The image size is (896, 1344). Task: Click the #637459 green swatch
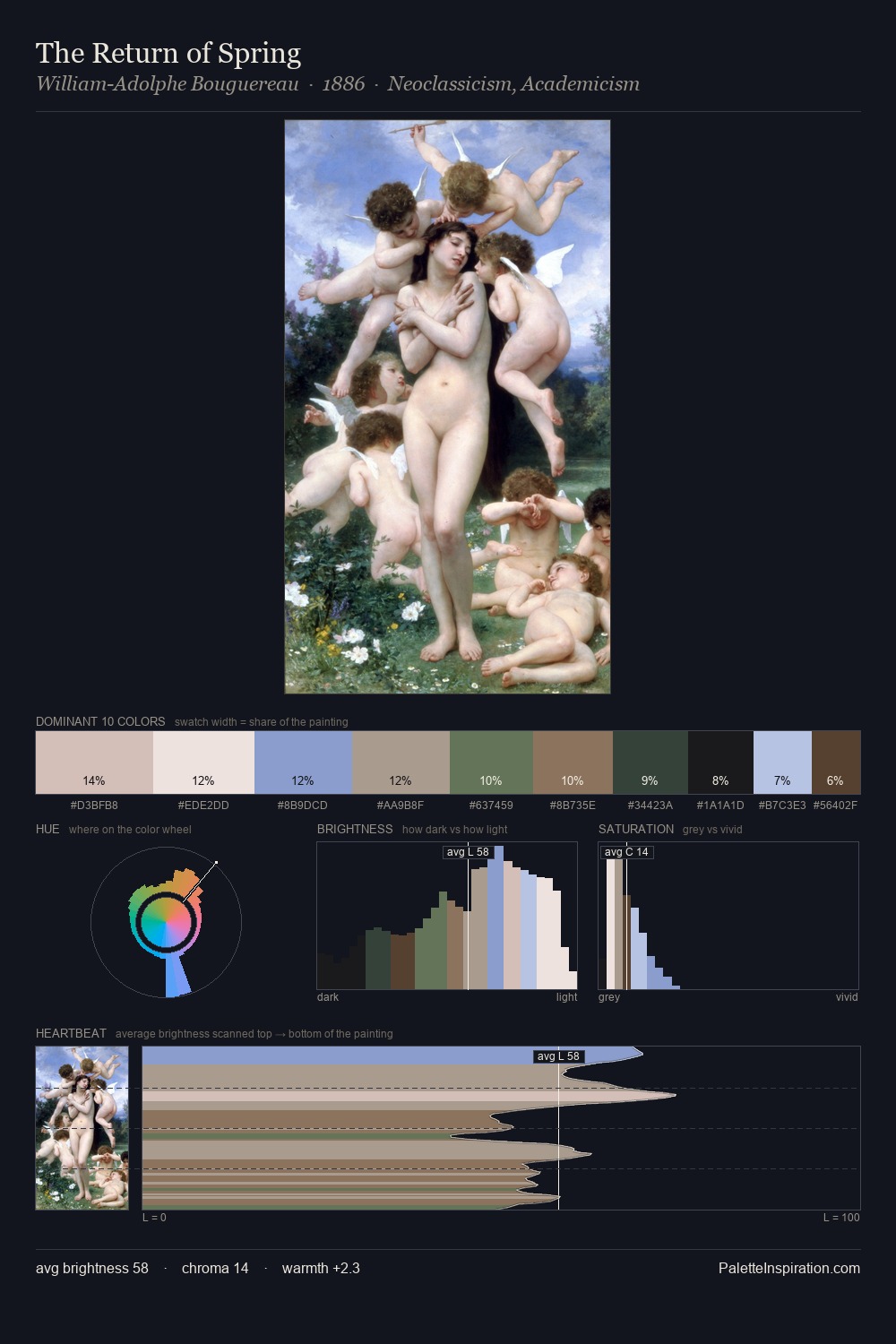pos(491,762)
